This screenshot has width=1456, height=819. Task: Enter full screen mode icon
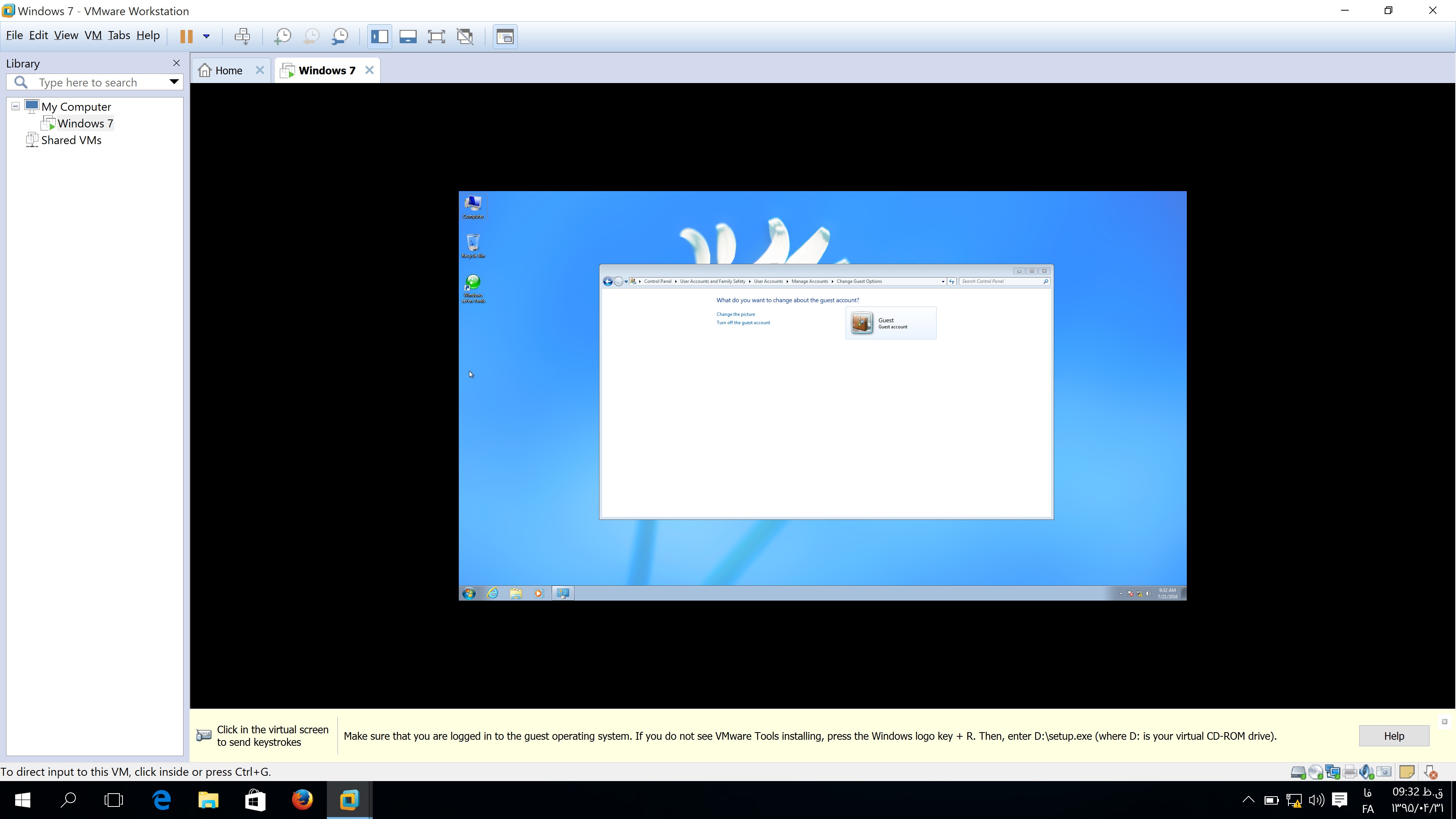click(436, 36)
